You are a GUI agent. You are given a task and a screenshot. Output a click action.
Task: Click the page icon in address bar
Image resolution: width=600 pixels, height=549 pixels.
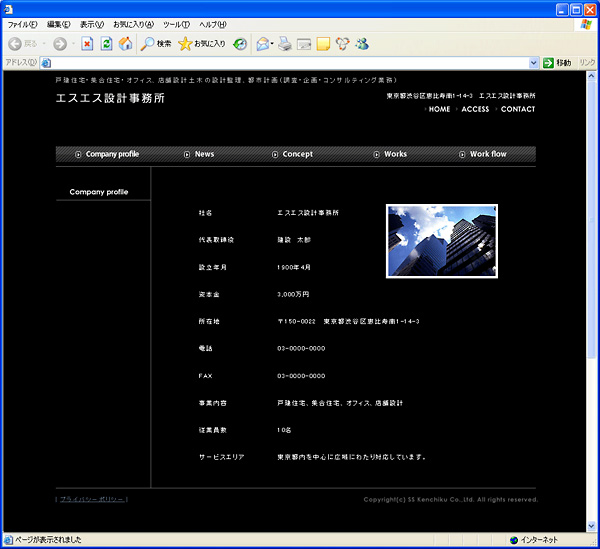tap(46, 63)
